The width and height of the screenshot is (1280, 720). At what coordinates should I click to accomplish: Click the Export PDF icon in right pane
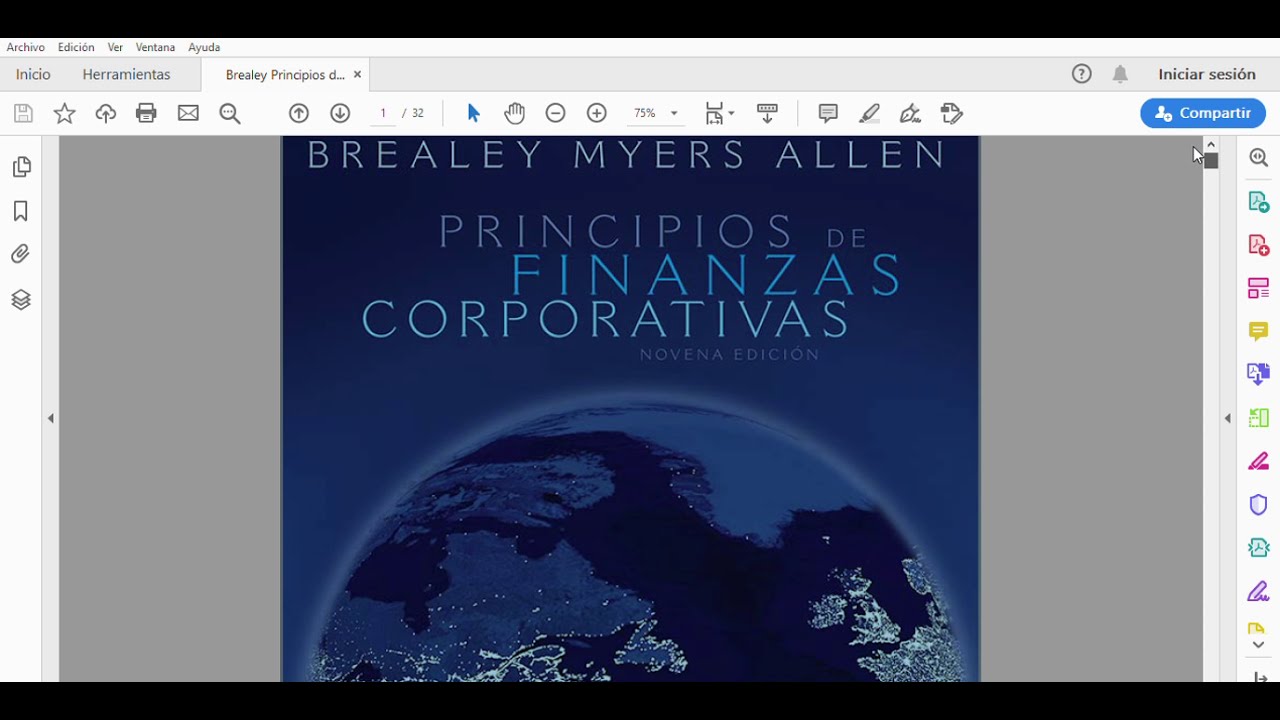coord(1259,202)
